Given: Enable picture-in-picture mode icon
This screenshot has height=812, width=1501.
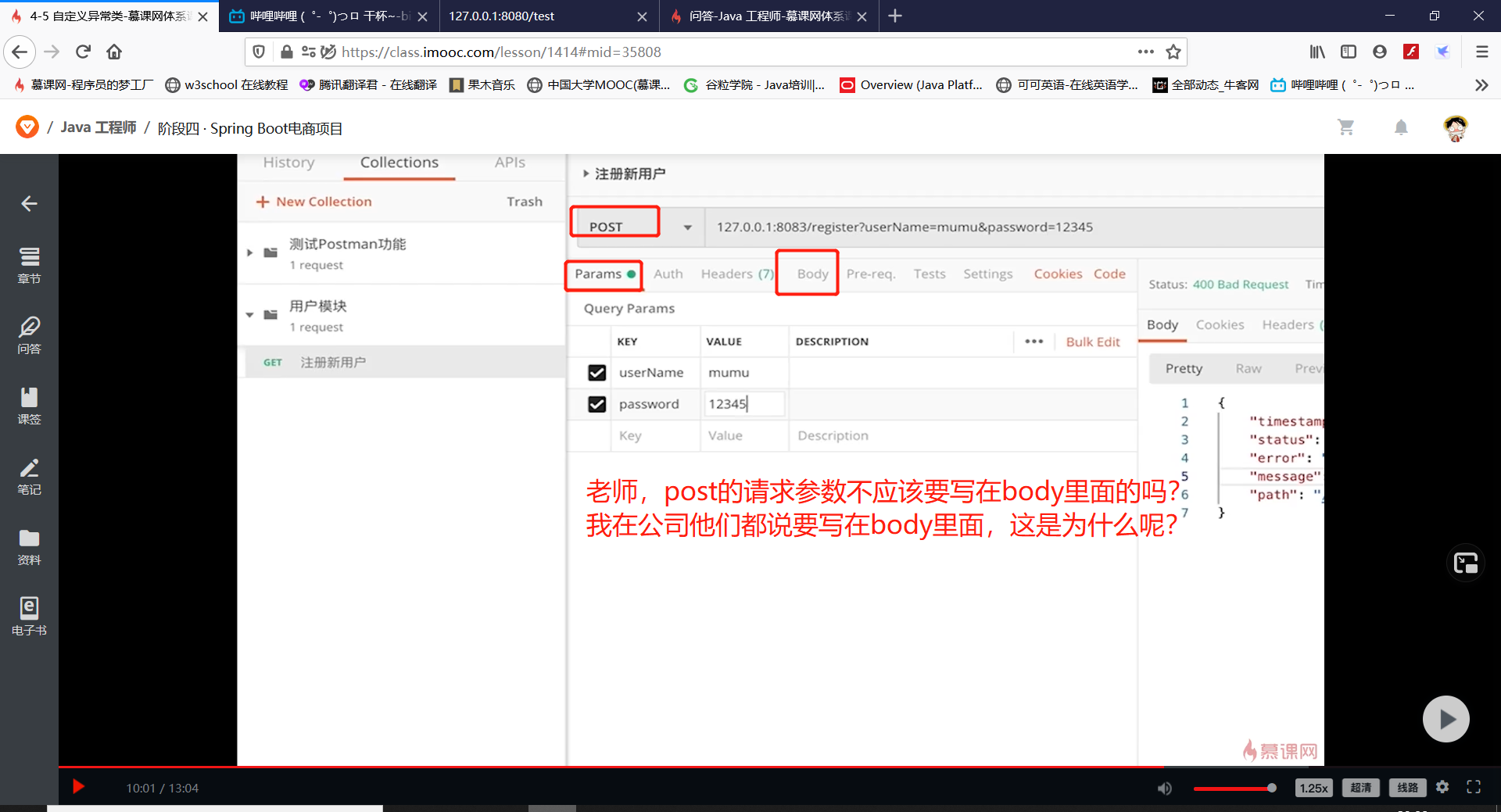Looking at the screenshot, I should point(1466,563).
